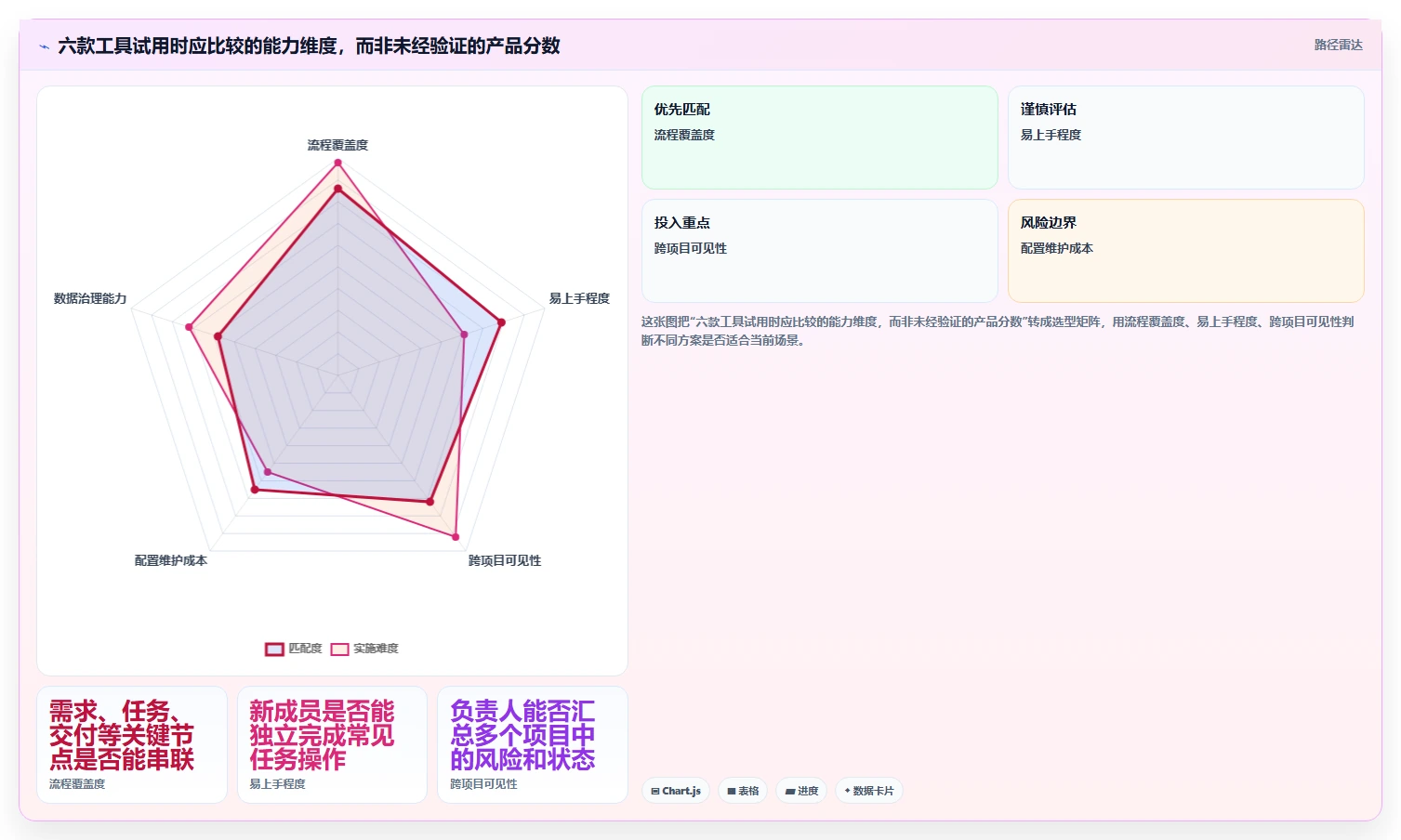Screen dimensions: 1401x840
Task: Open the 投入重点 card
Action: pyautogui.click(x=819, y=251)
